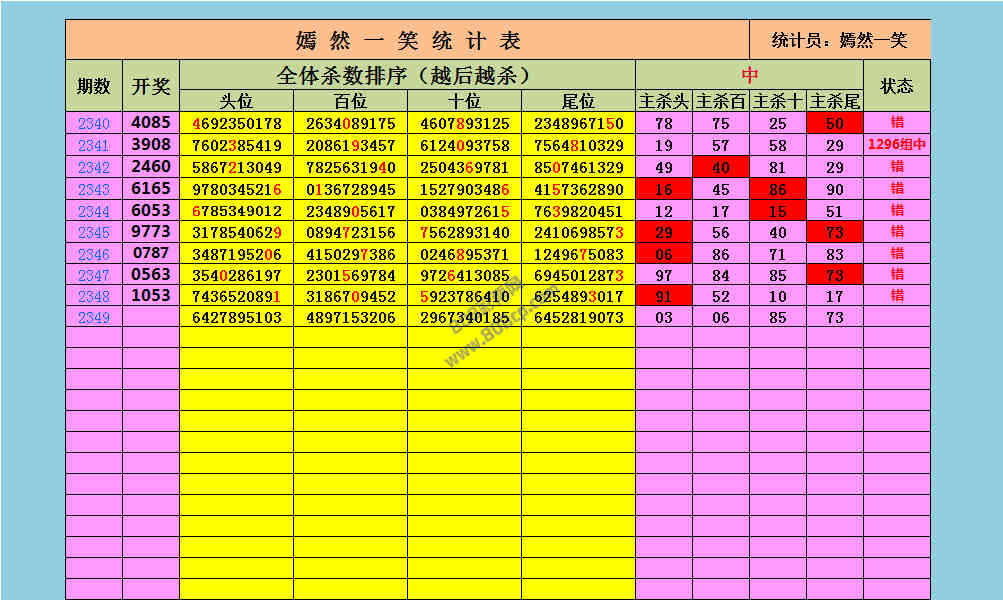1003x600 pixels.
Task: Select the 统计员 label cell
Action: 840,40
